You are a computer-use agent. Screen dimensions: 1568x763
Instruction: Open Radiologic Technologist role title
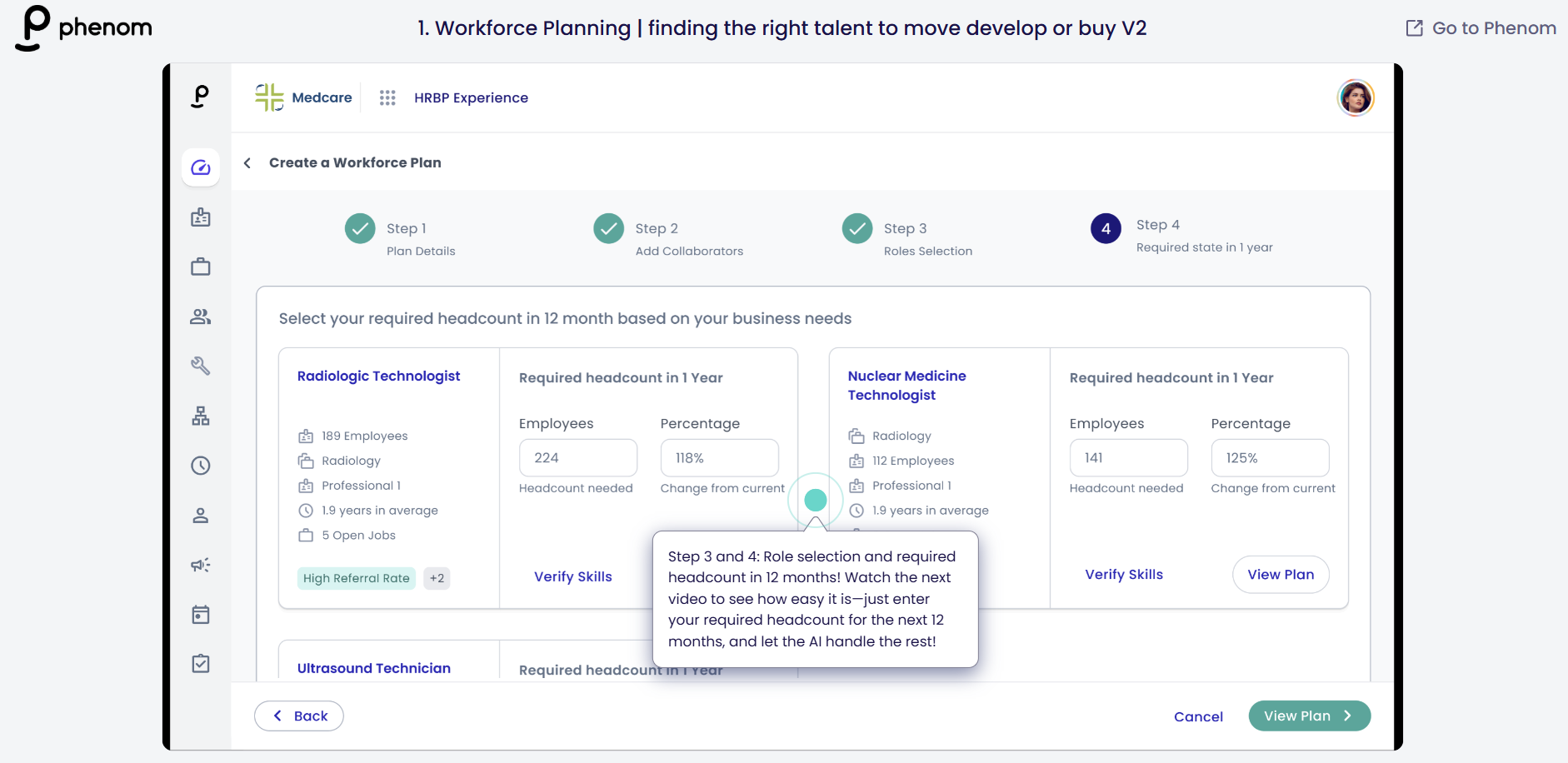pyautogui.click(x=378, y=376)
